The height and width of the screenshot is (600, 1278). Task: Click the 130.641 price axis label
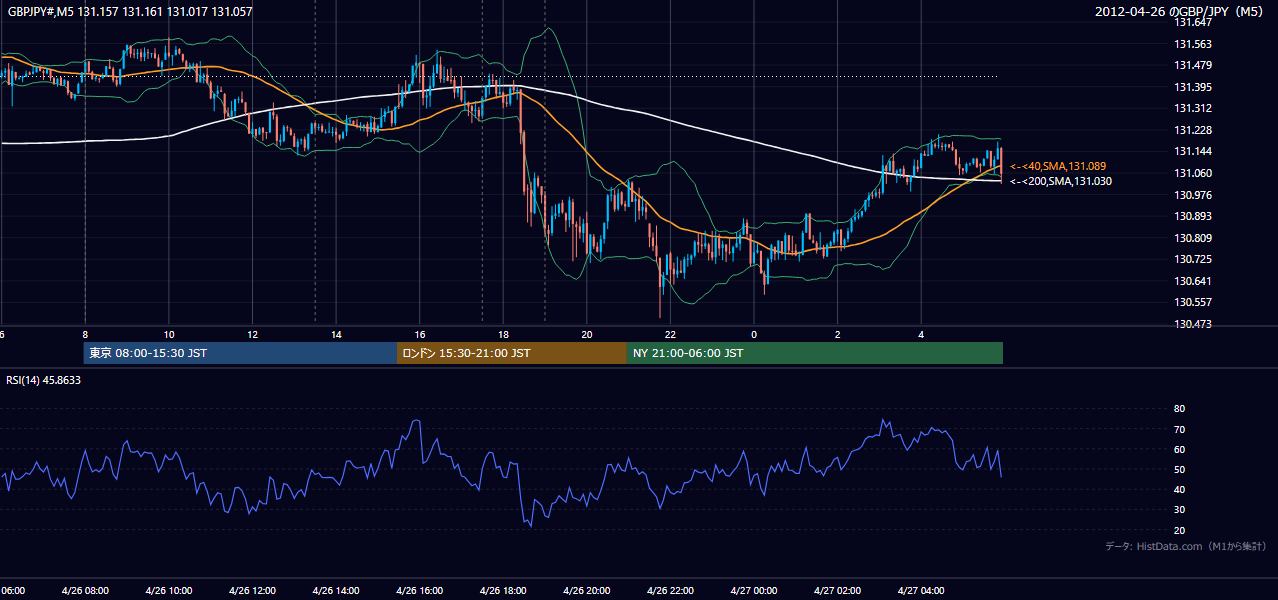pyautogui.click(x=1193, y=281)
